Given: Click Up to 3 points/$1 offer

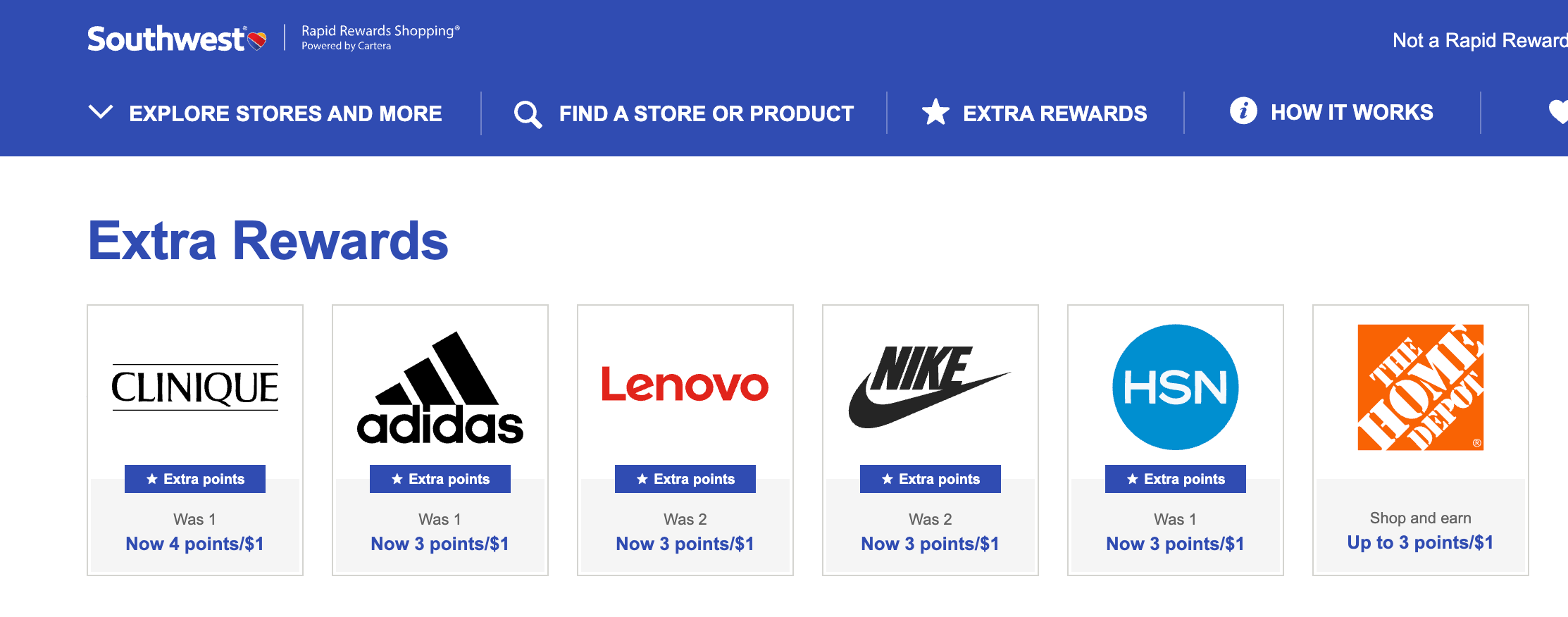Looking at the screenshot, I should point(1420,542).
